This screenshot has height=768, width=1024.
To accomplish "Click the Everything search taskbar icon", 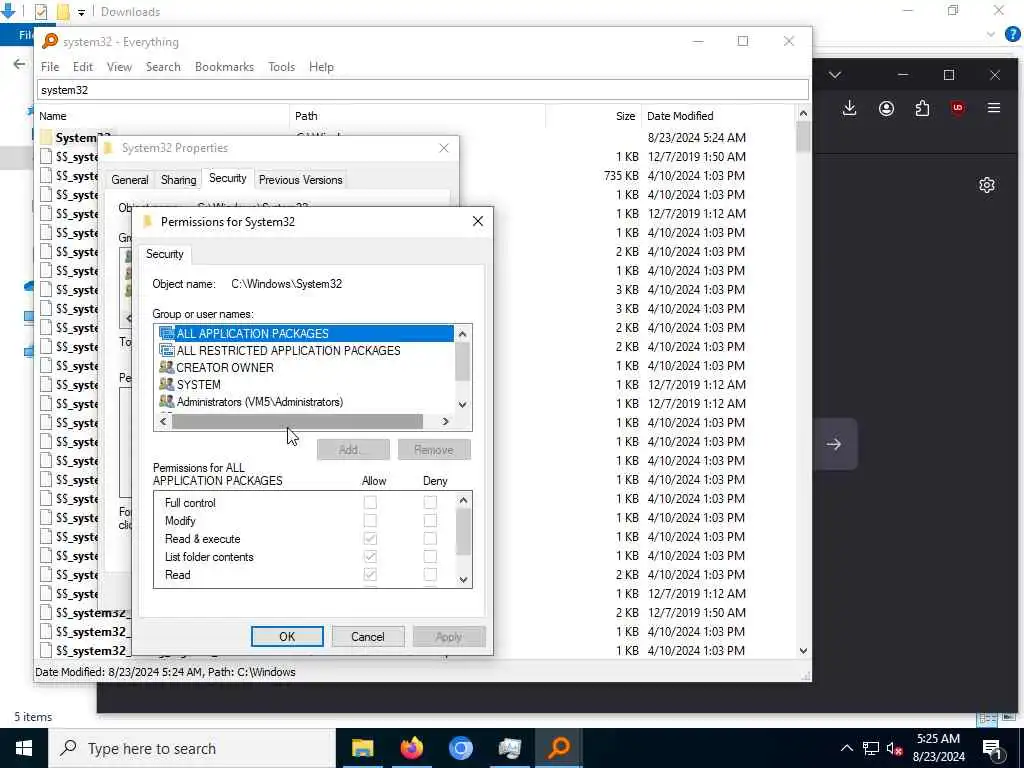I will coord(559,748).
